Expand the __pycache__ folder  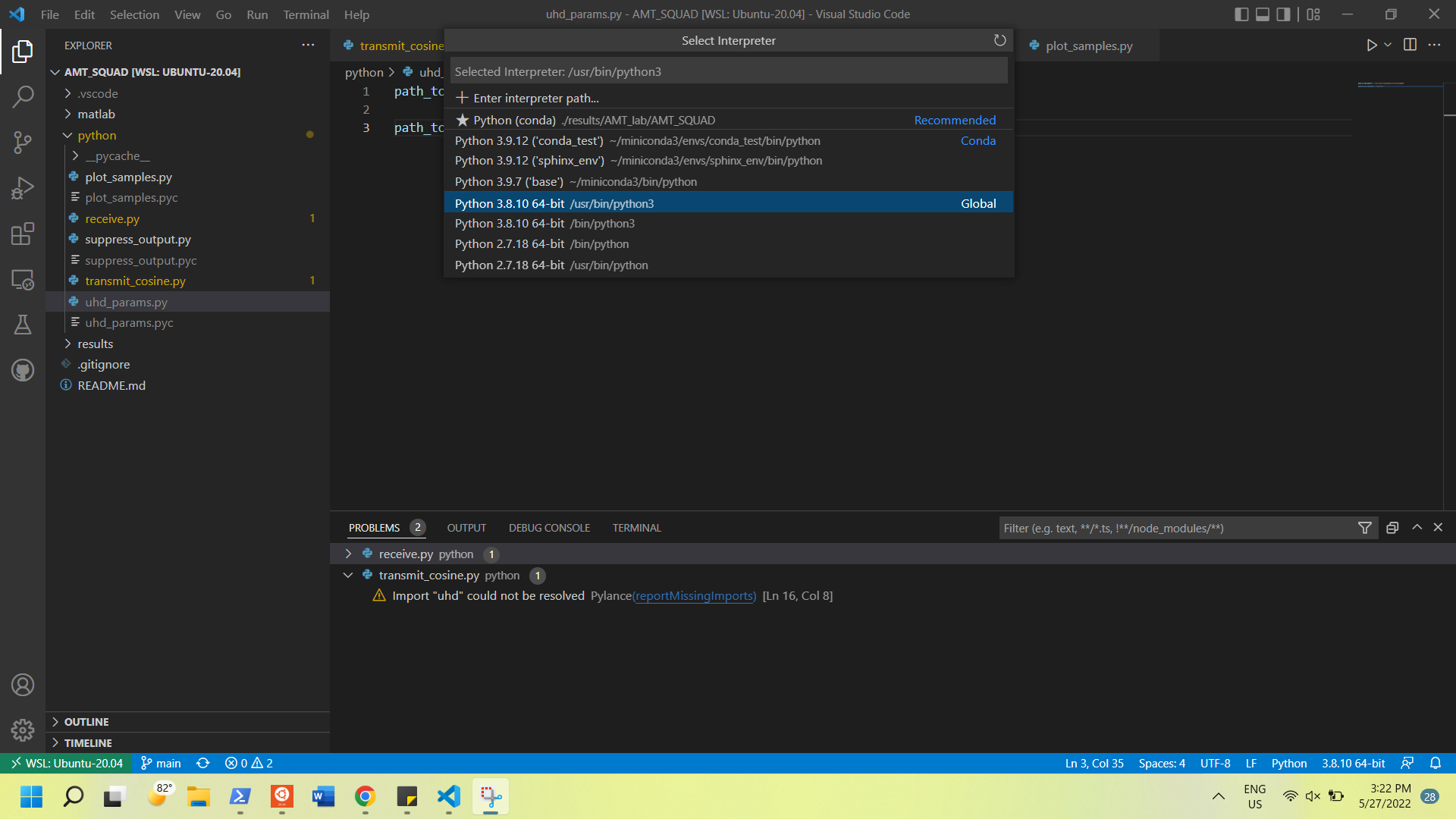(118, 155)
